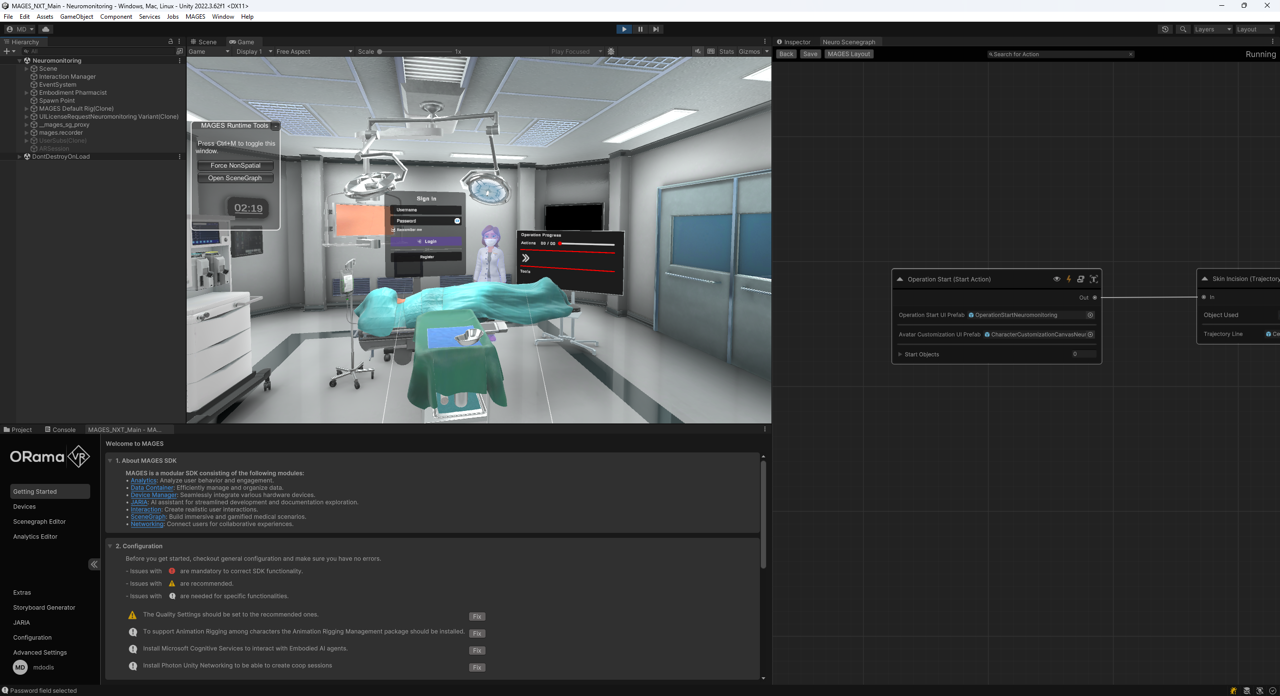Switch to the Console tab
This screenshot has width=1280, height=696.
(59, 429)
